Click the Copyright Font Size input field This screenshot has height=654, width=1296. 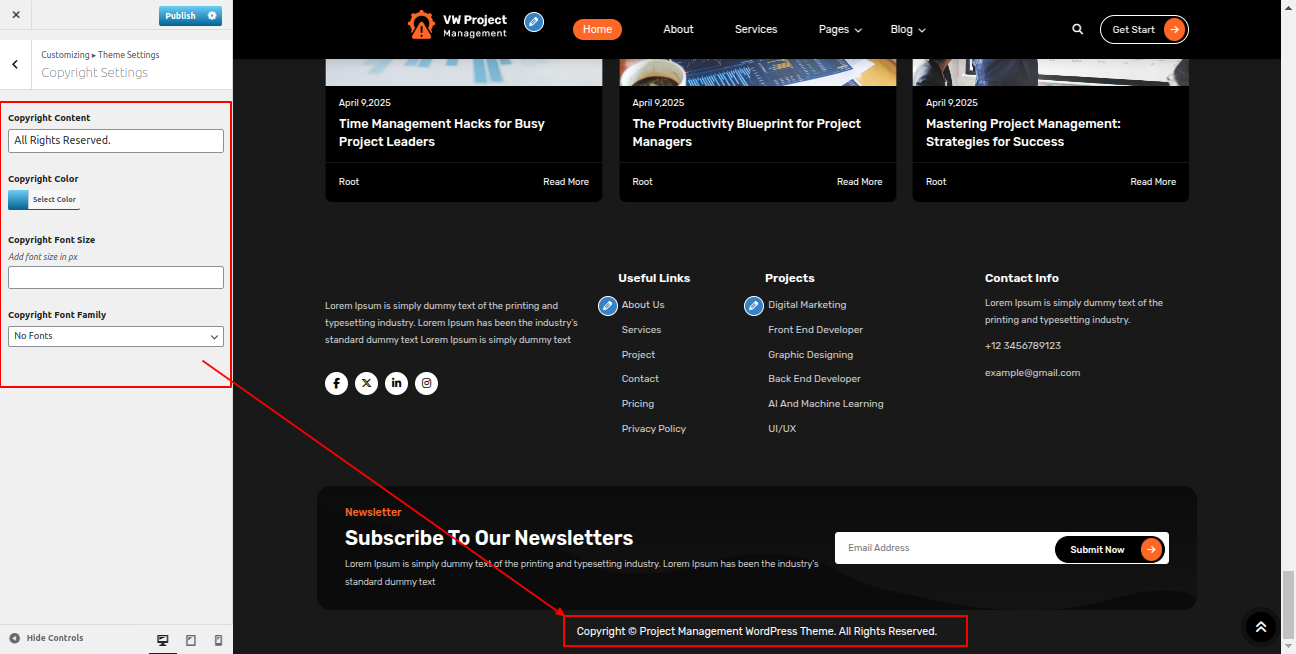[x=116, y=278]
